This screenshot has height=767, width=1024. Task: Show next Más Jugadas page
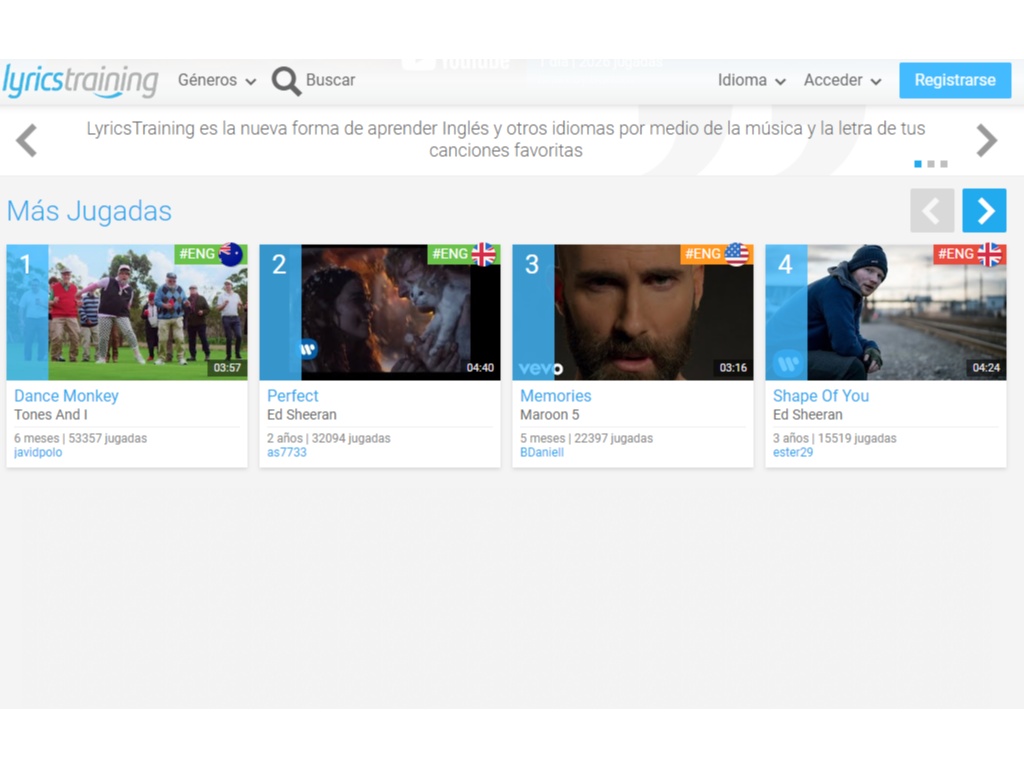pyautogui.click(x=984, y=210)
